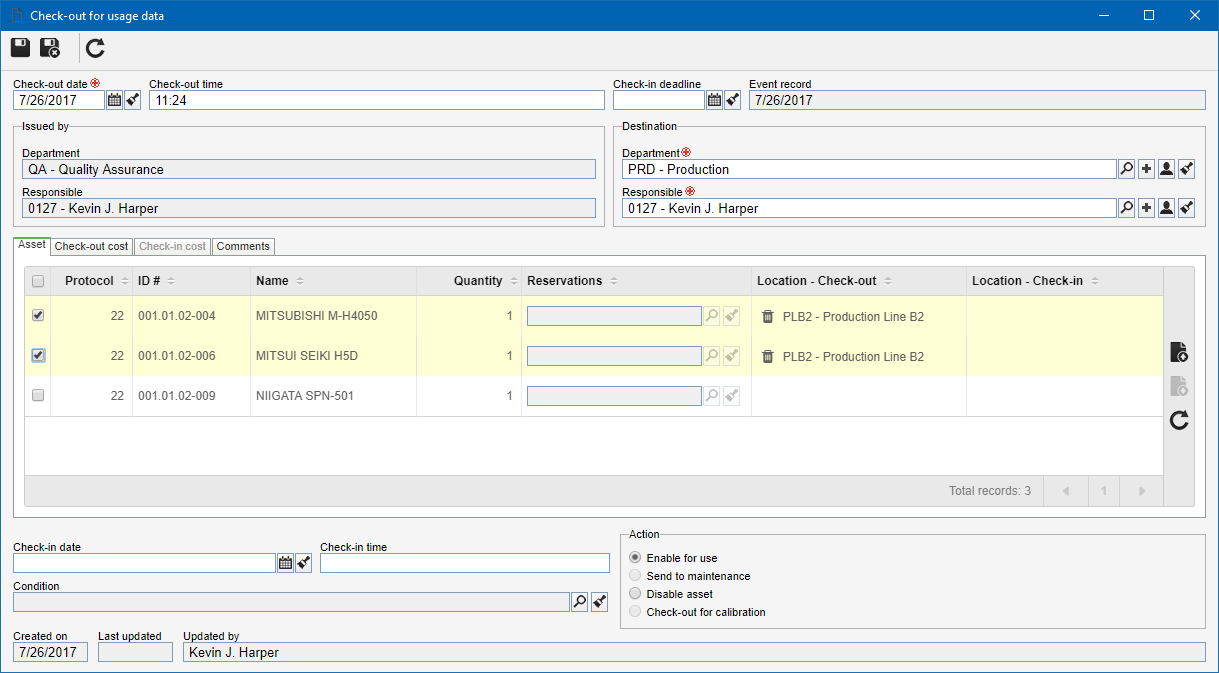Open calendar picker for Check-out date

coord(114,100)
